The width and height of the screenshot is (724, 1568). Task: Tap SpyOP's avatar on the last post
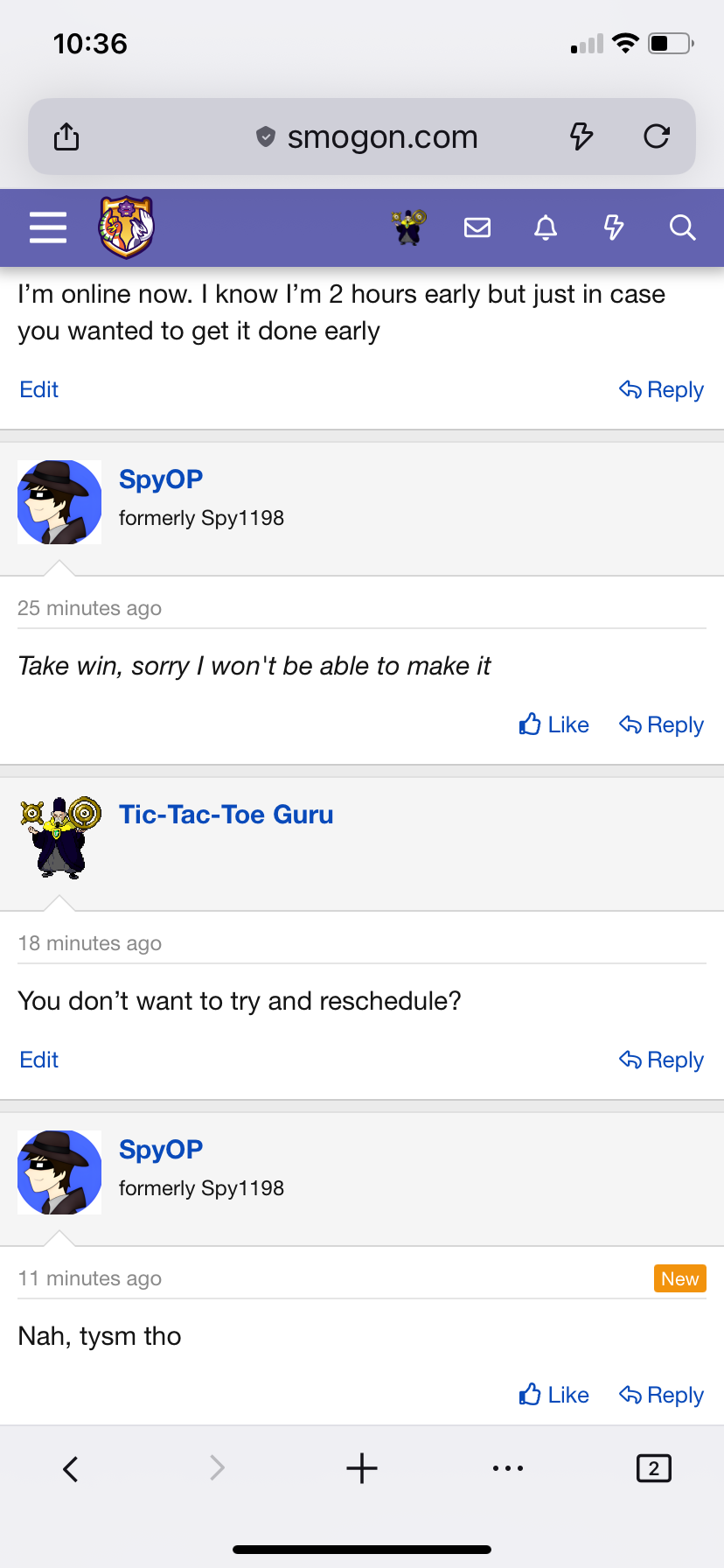pyautogui.click(x=59, y=1172)
